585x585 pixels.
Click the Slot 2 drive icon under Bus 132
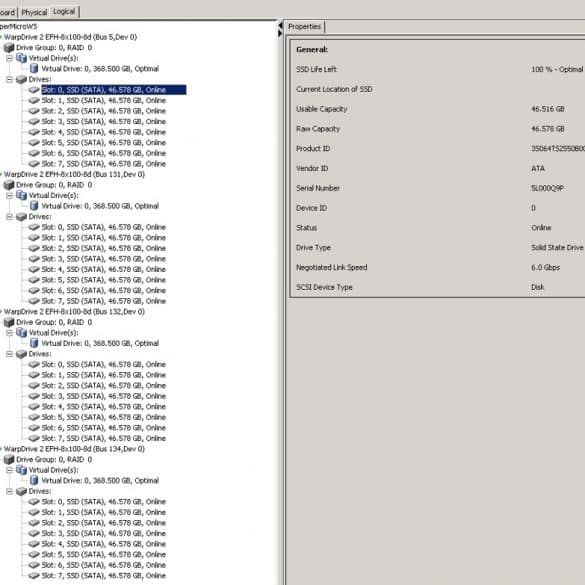(x=34, y=385)
